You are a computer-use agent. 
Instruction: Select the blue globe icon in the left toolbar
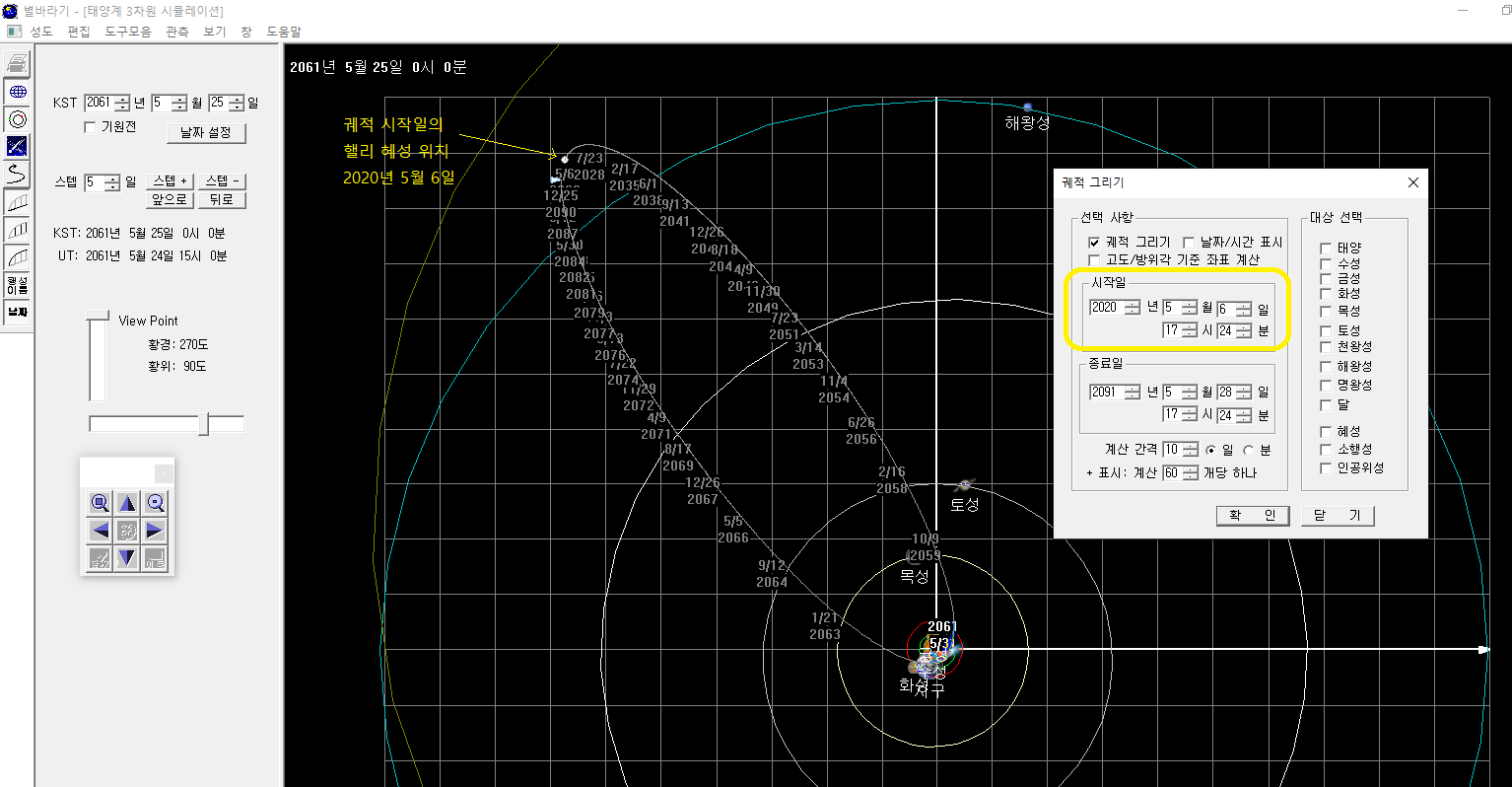(x=17, y=92)
